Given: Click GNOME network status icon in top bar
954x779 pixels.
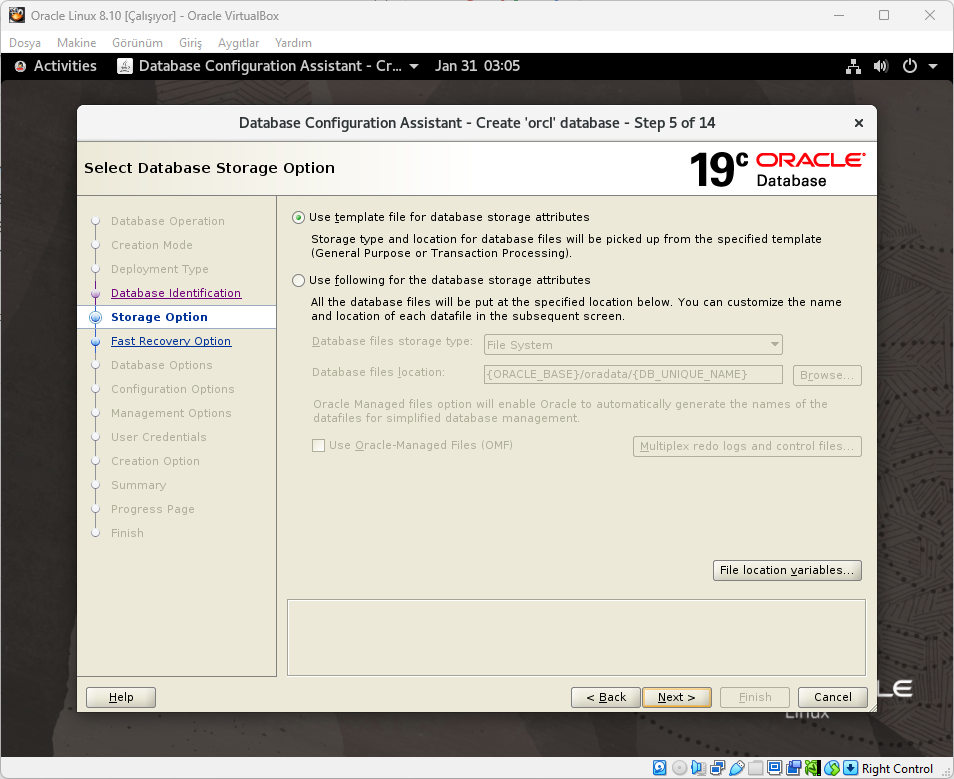Looking at the screenshot, I should tap(853, 66).
